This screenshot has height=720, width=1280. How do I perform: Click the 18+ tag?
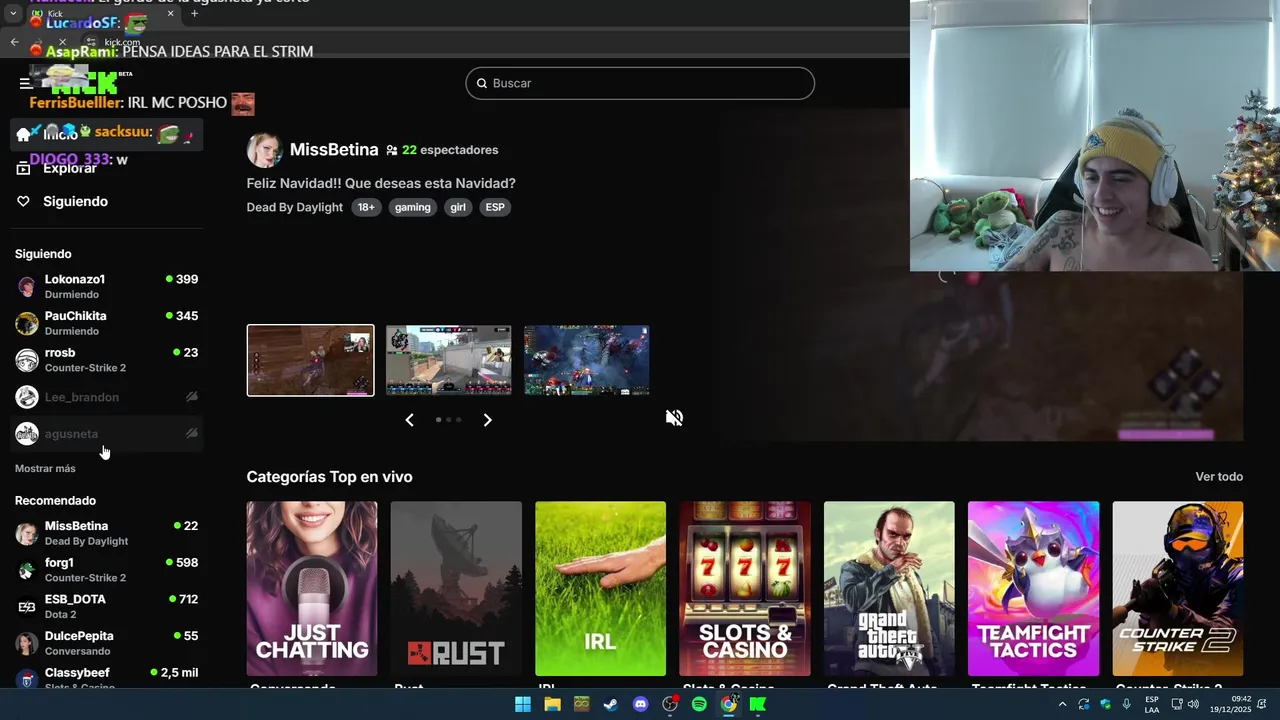pyautogui.click(x=366, y=207)
